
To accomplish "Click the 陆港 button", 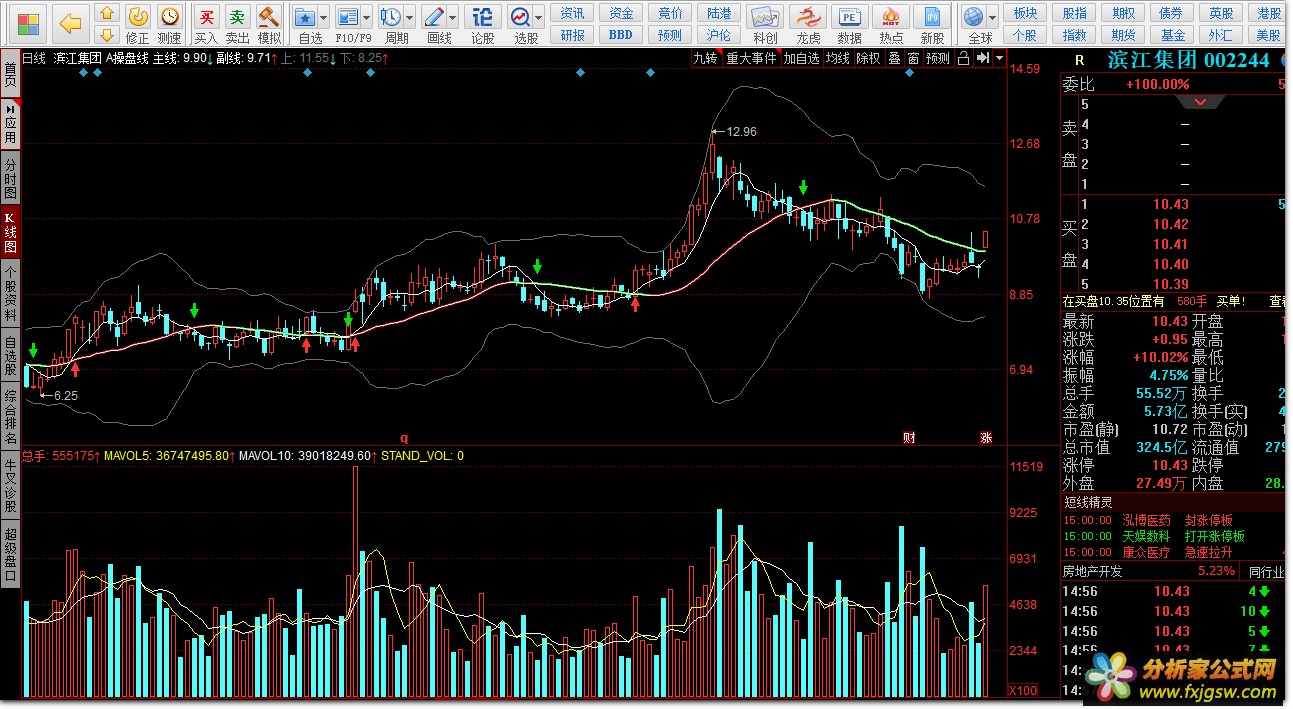I will (x=719, y=13).
